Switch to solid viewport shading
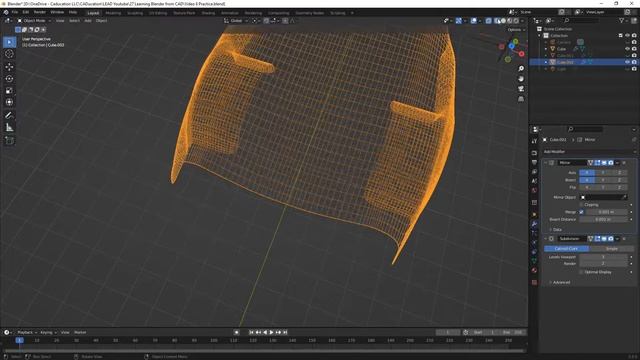Screen dimensions: 640x360 tap(504, 20)
